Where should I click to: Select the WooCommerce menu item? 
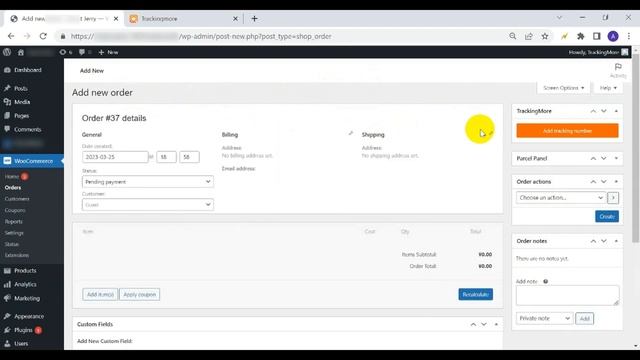tap(32, 161)
